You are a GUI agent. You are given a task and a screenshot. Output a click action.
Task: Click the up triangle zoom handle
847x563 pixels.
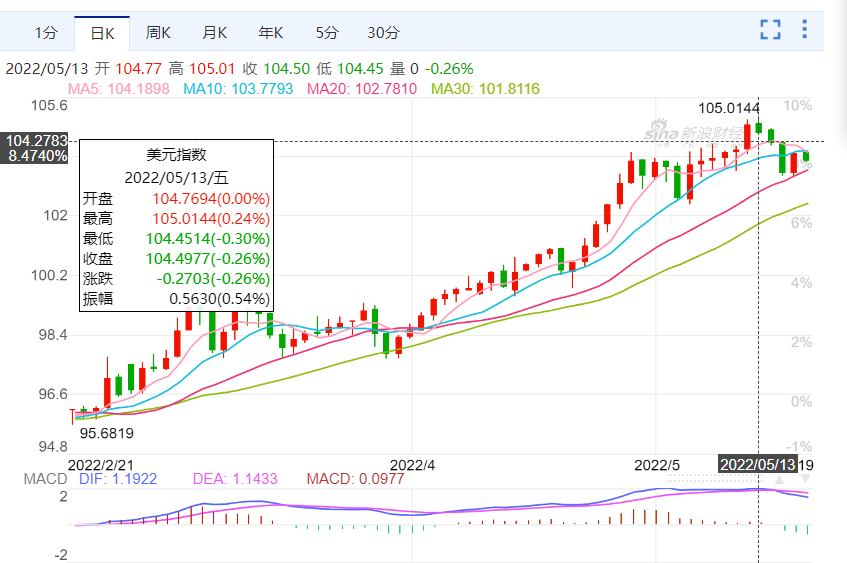coord(779,479)
